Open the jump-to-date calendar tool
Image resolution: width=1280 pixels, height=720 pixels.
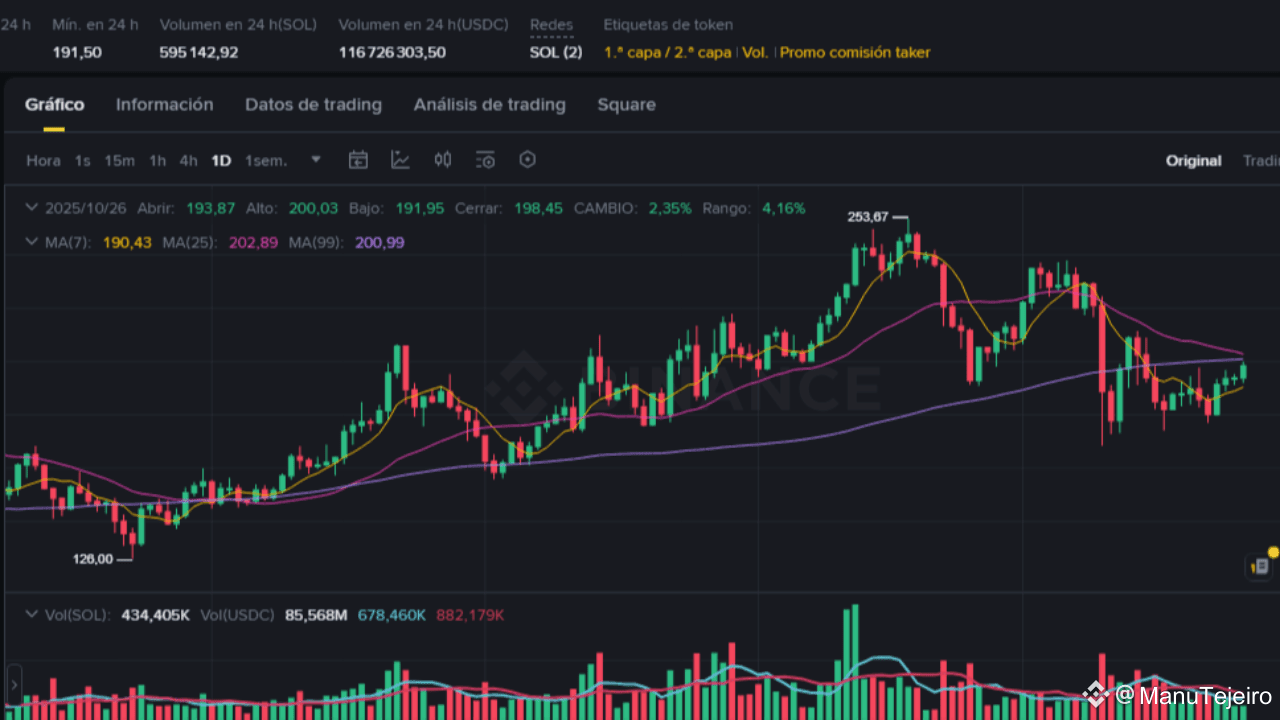[358, 160]
